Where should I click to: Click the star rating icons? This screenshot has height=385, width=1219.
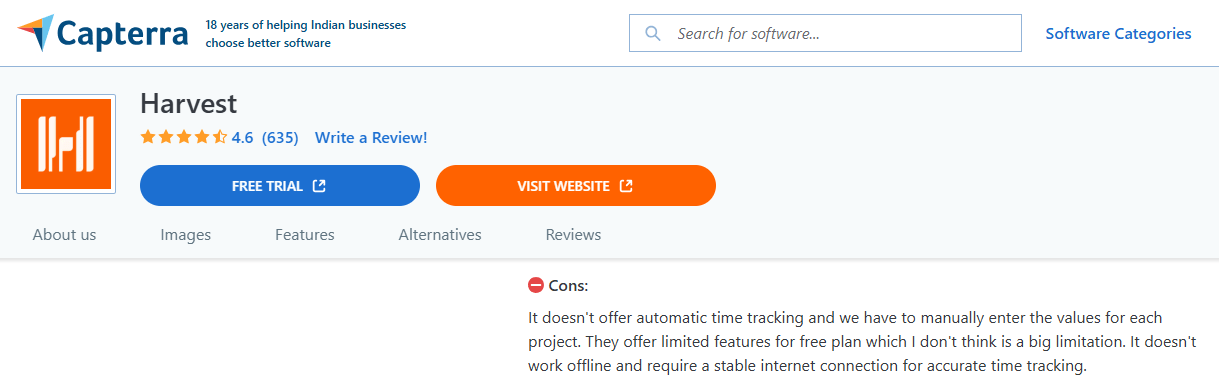click(x=183, y=138)
